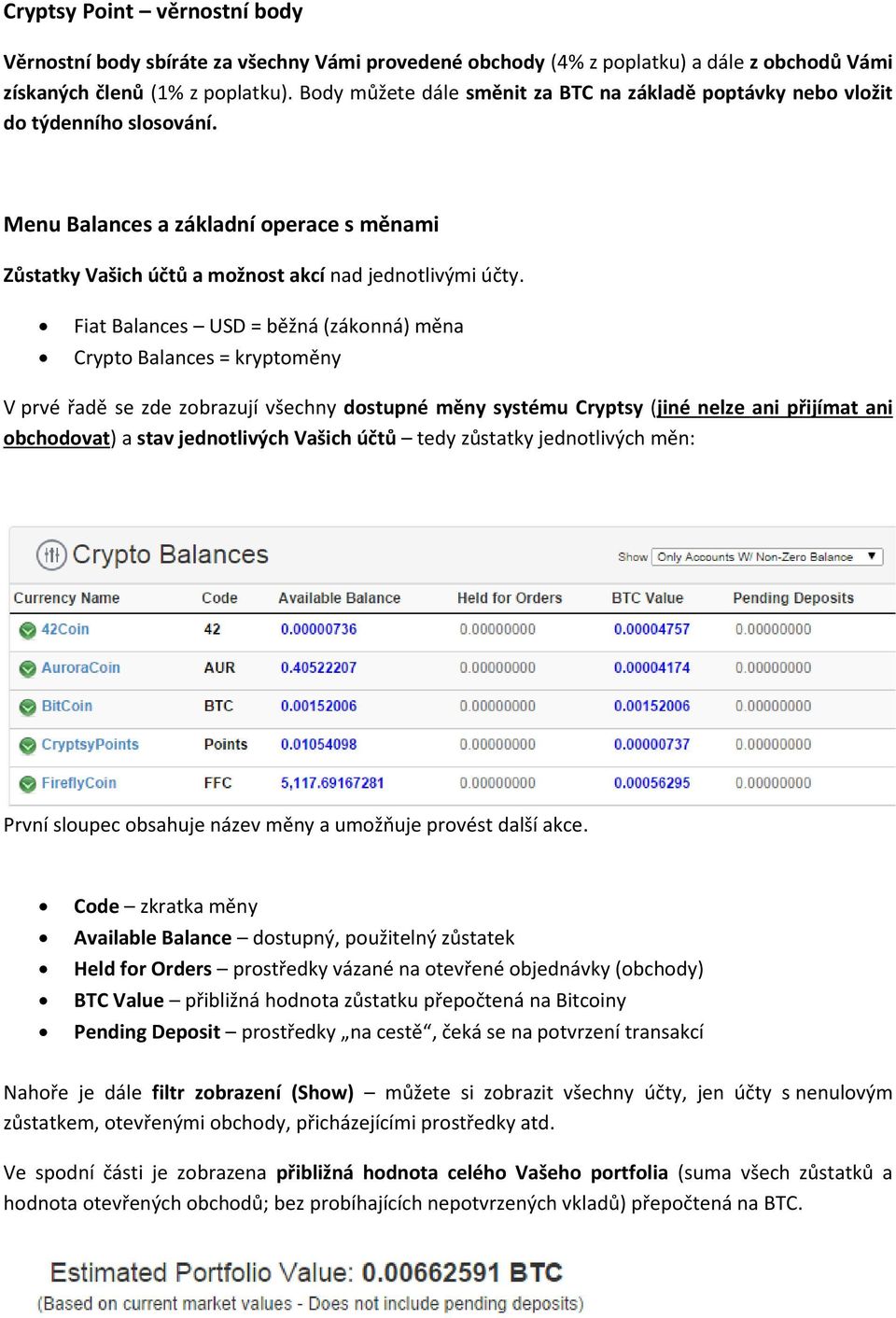Image resolution: width=896 pixels, height=1318 pixels.
Task: Click the code FFC cell
Action: (x=217, y=782)
